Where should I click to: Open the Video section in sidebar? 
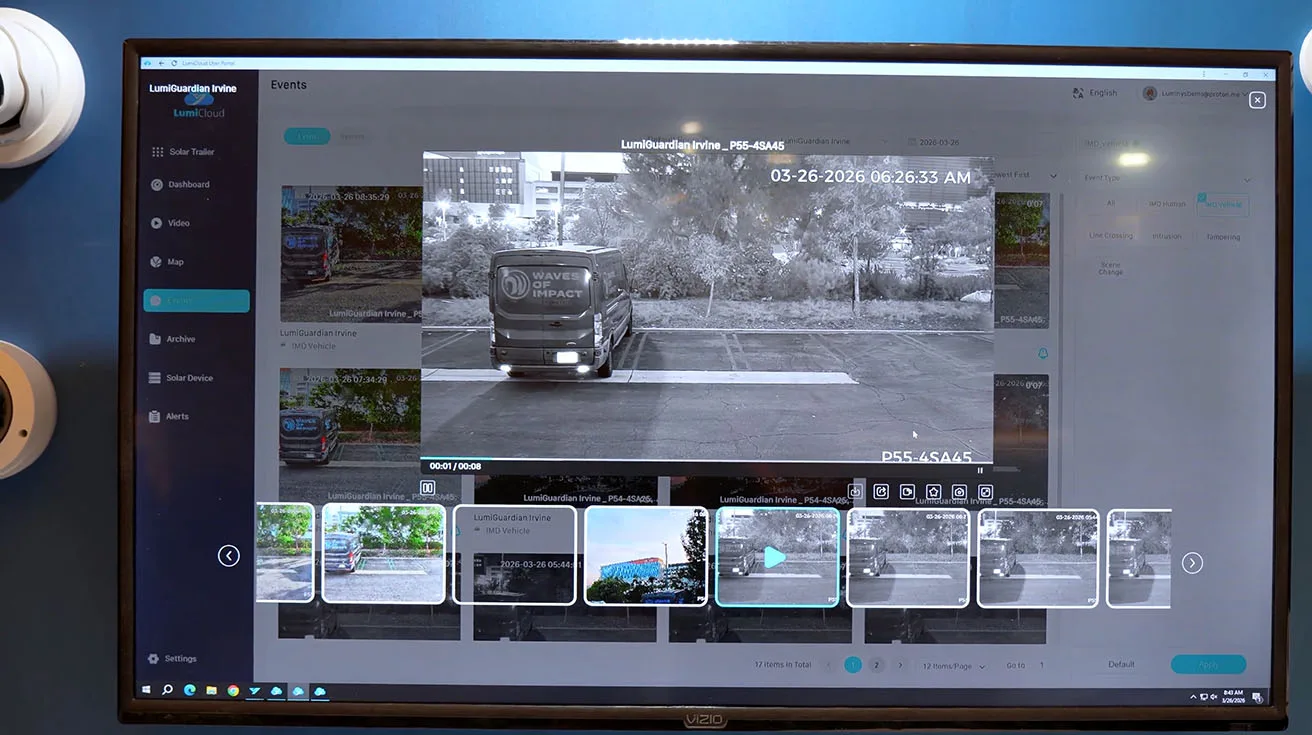coord(178,223)
